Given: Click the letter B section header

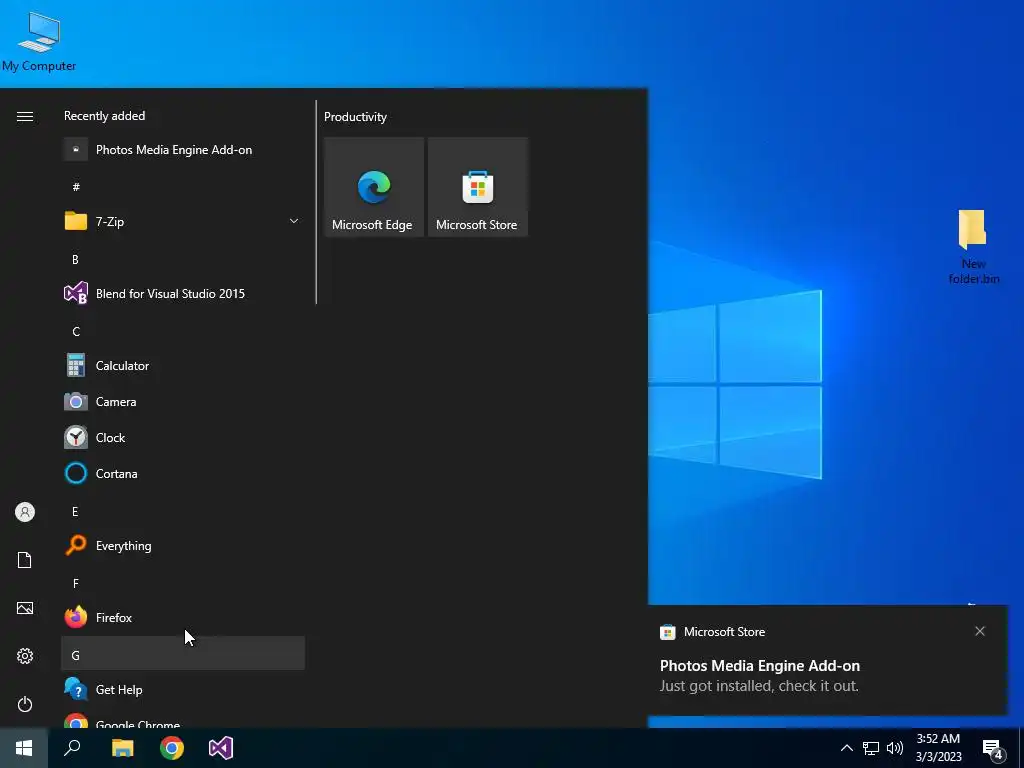Looking at the screenshot, I should (x=183, y=259).
